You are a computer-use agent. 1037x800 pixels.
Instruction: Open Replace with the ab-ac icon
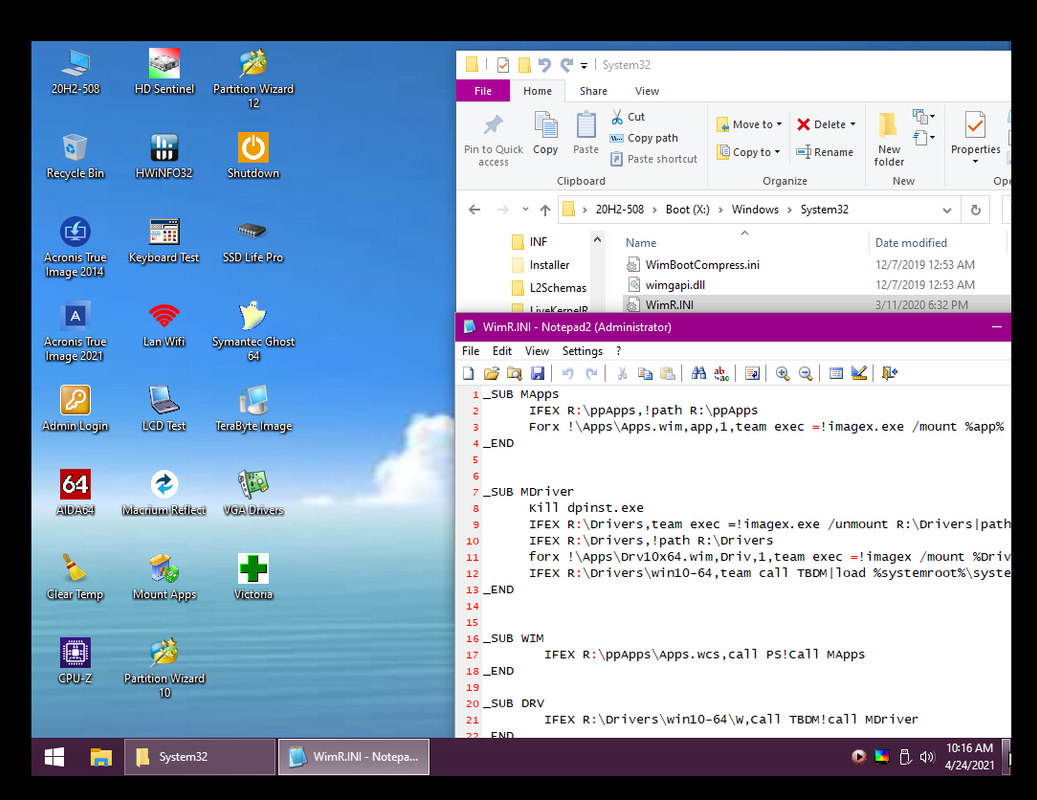point(722,374)
